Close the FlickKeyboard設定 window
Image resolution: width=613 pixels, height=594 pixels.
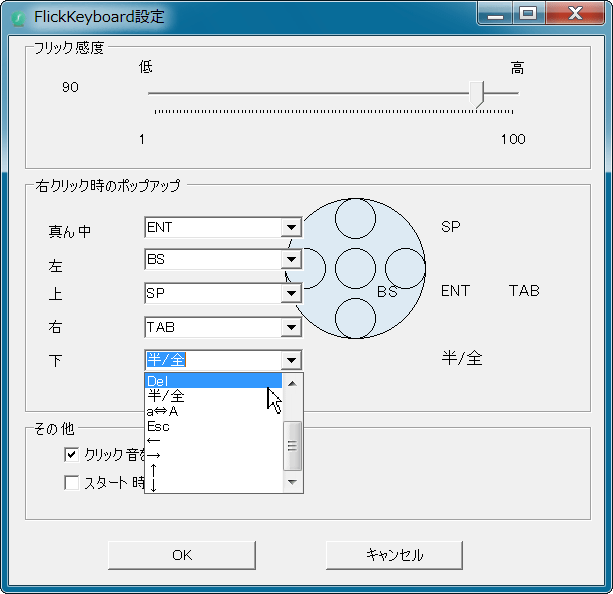pos(575,14)
